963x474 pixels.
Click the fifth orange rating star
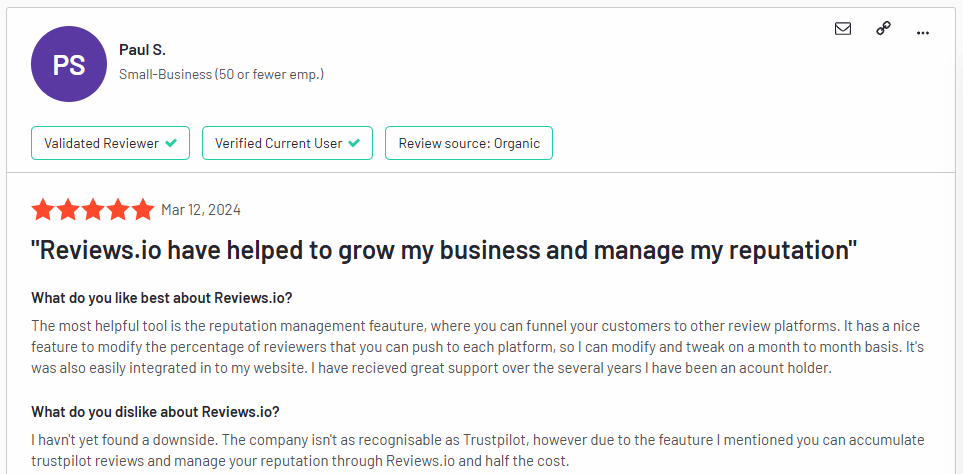tap(142, 210)
